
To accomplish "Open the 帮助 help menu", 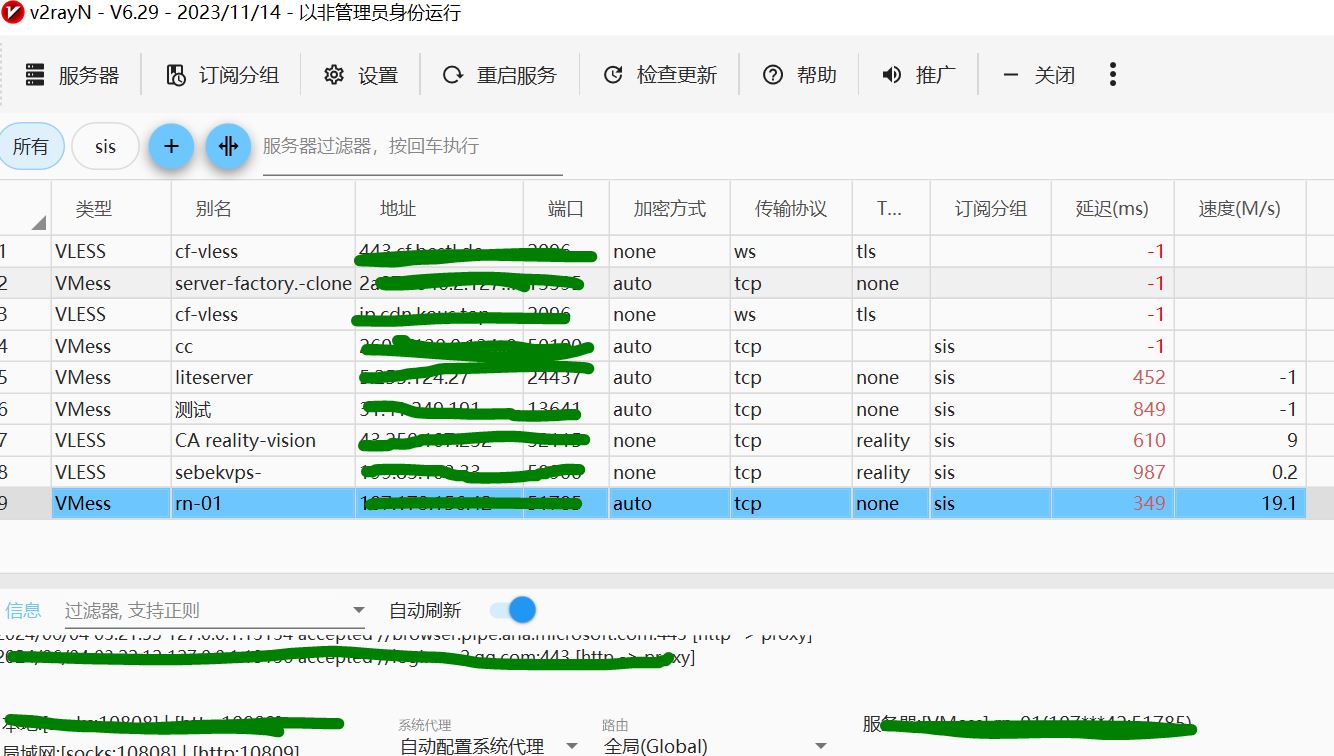I will pyautogui.click(x=799, y=75).
